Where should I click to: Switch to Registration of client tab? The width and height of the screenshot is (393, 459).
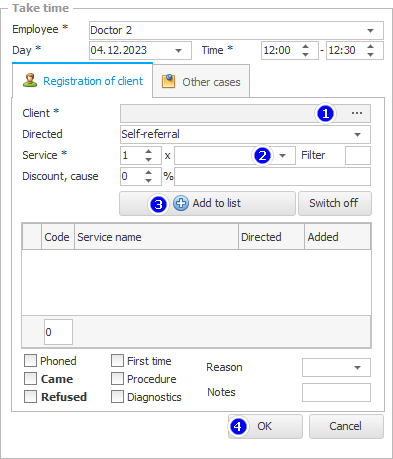[82, 81]
